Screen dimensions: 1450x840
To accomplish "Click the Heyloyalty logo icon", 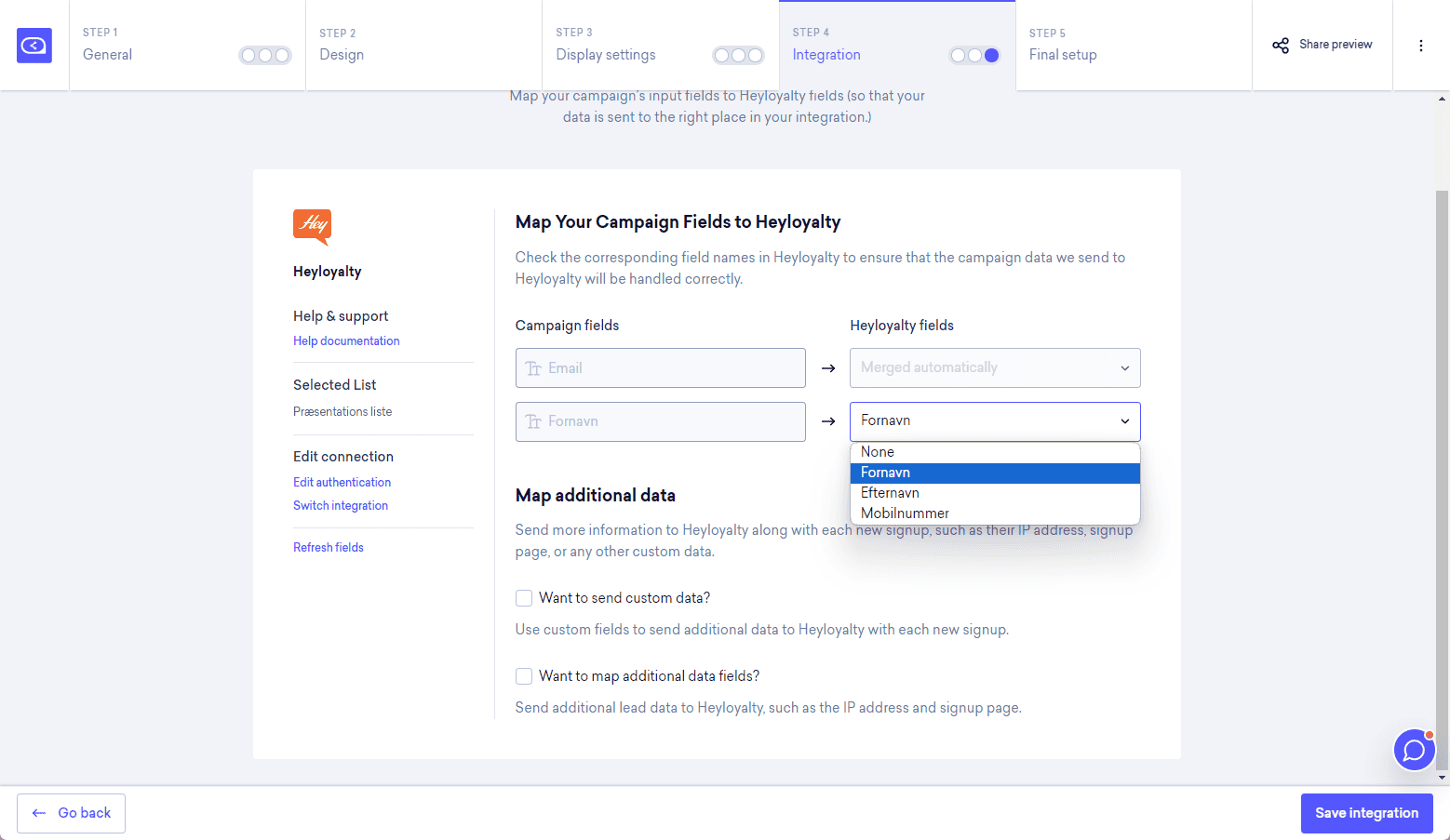I will pyautogui.click(x=312, y=226).
